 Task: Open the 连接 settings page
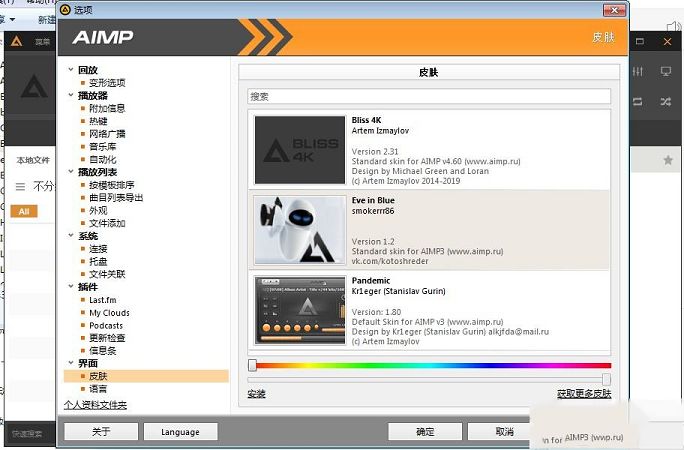[x=98, y=249]
